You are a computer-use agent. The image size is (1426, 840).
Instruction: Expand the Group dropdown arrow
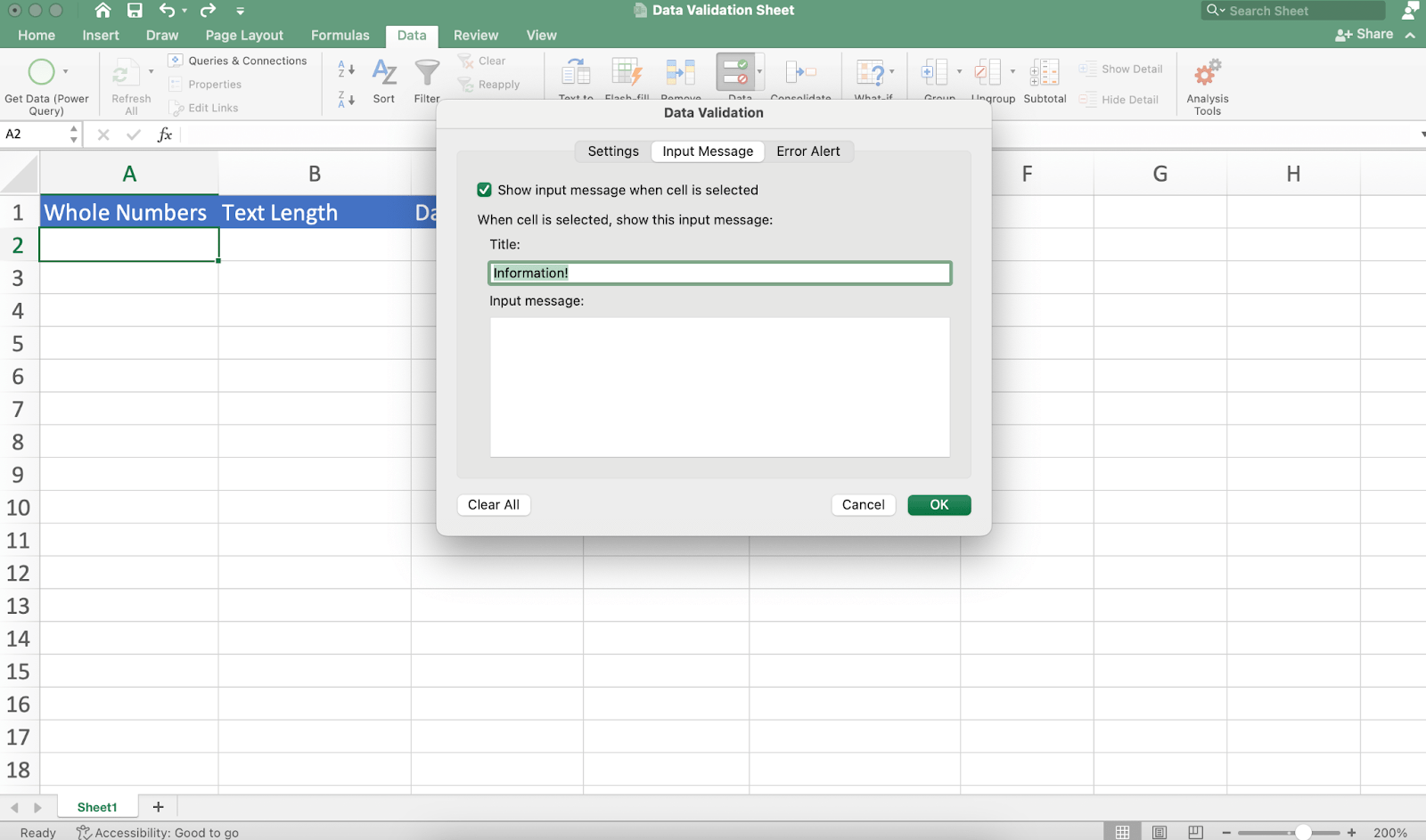tap(960, 72)
